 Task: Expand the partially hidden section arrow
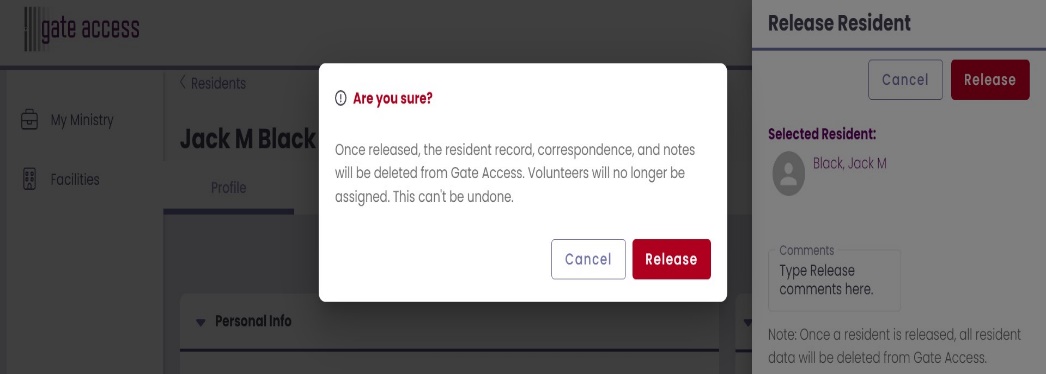click(x=746, y=322)
